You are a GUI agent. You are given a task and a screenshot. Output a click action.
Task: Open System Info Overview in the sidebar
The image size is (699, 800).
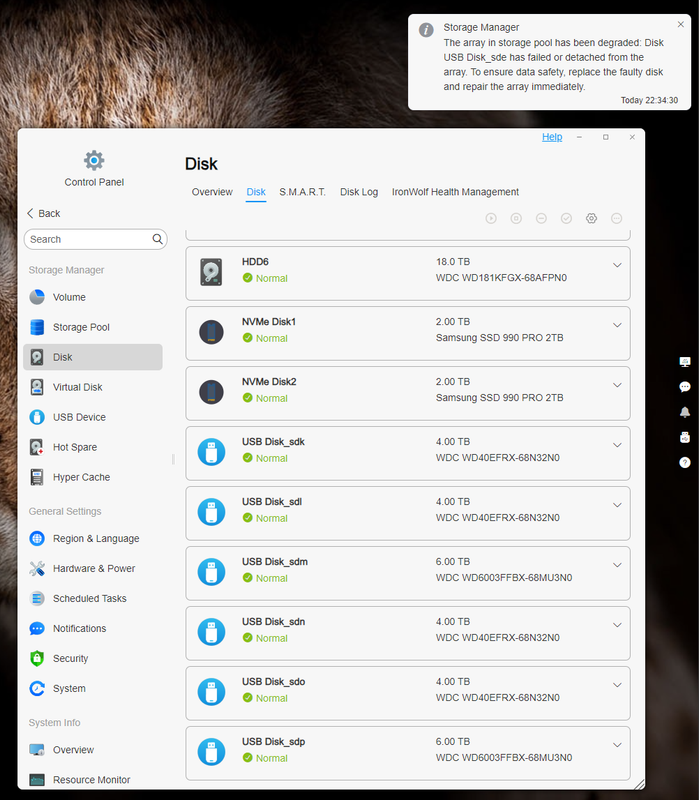point(93,749)
